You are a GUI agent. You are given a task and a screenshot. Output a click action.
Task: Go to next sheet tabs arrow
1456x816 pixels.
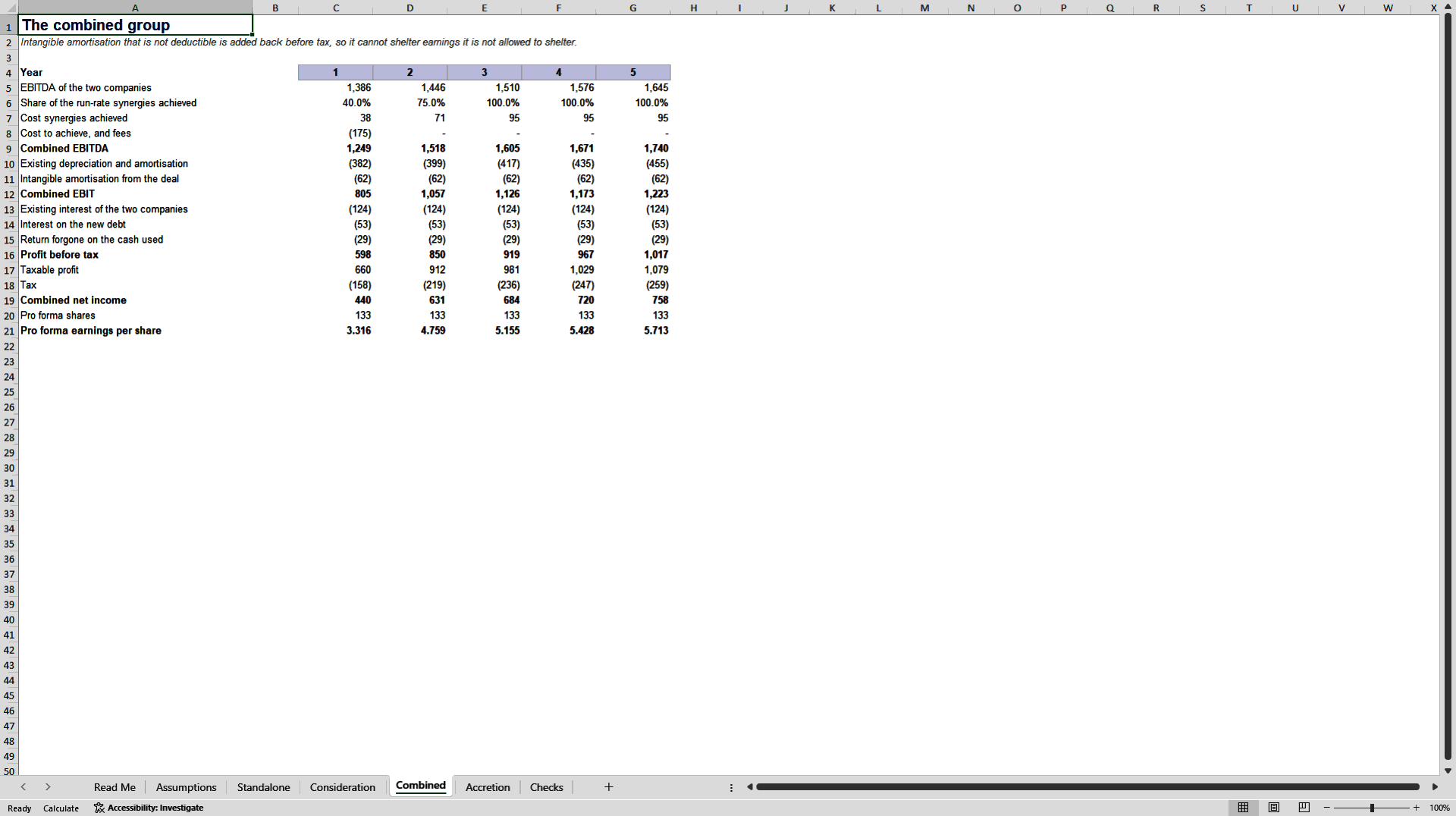48,787
